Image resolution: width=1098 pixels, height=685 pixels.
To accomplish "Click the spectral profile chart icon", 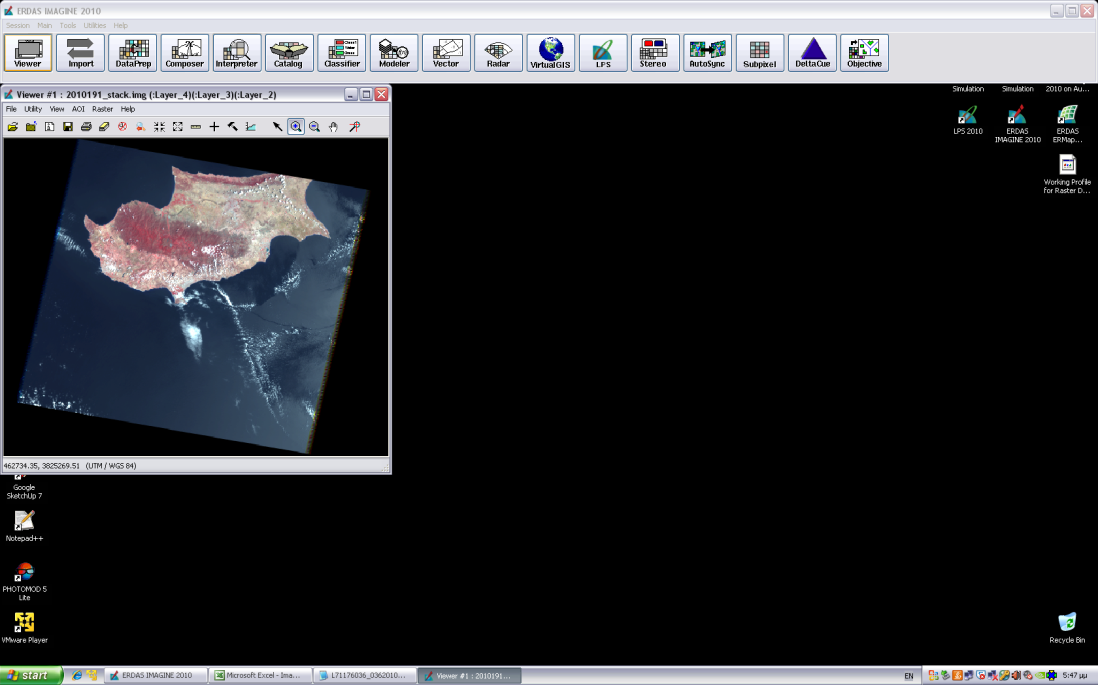I will tap(251, 127).
